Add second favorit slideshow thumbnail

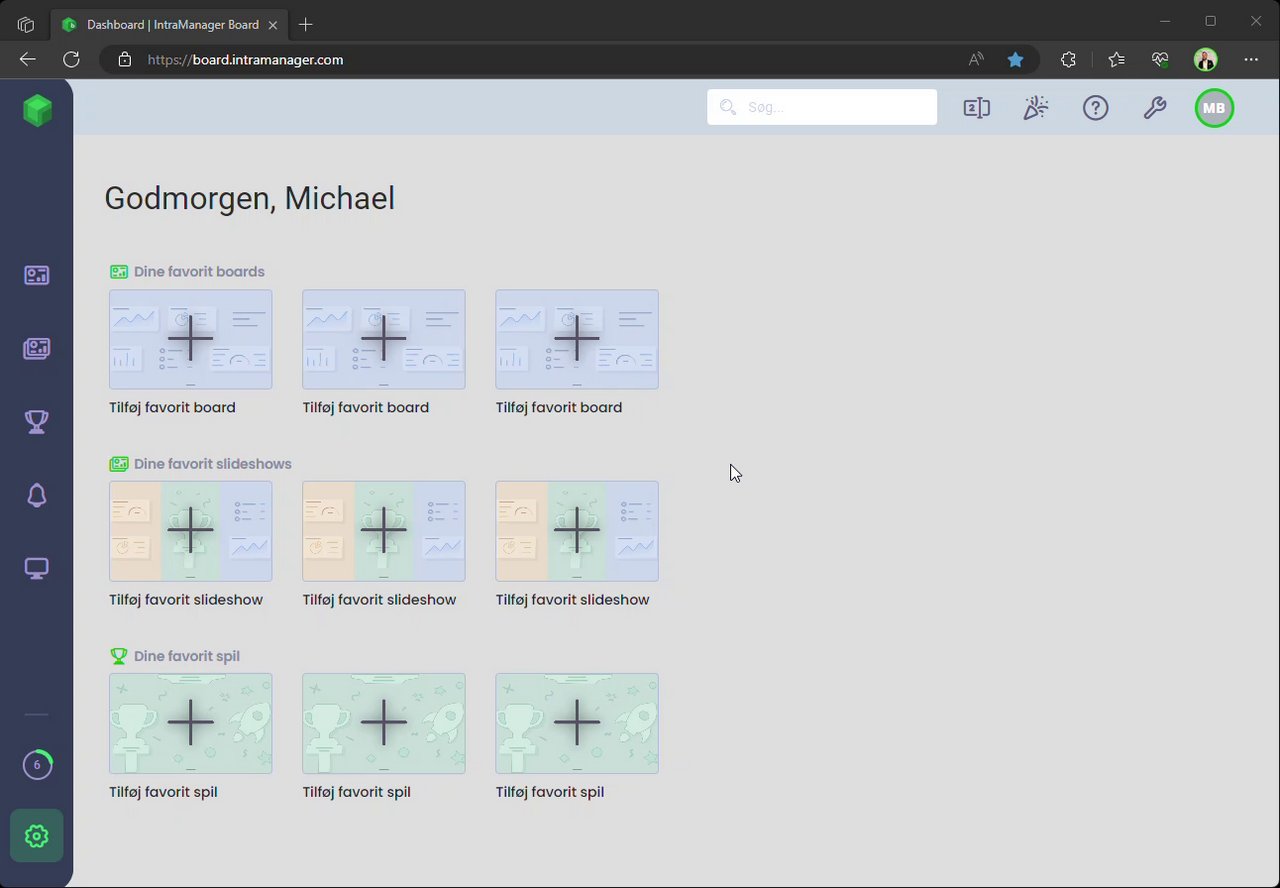click(x=384, y=531)
